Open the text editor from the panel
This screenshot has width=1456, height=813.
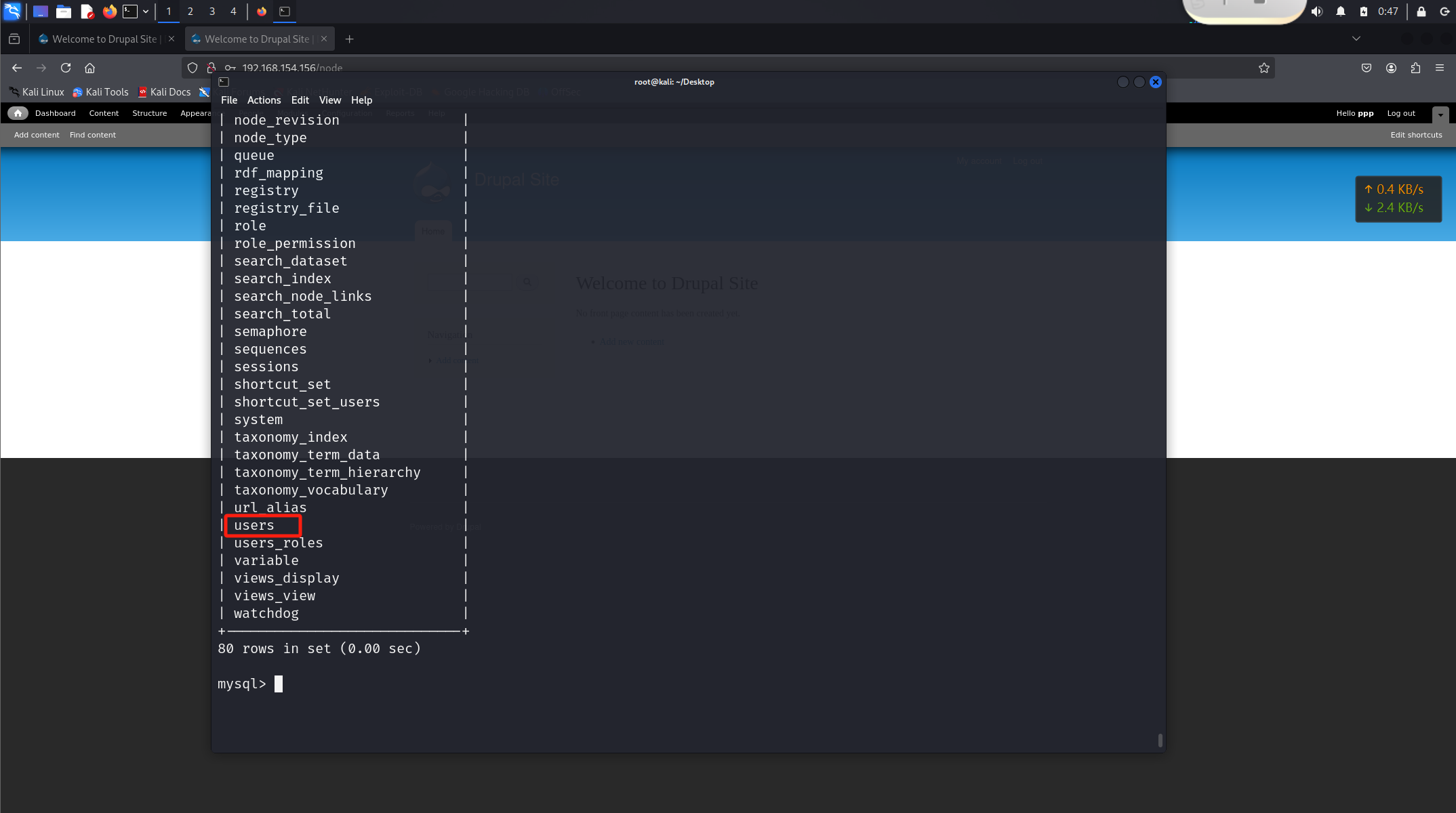[x=87, y=12]
